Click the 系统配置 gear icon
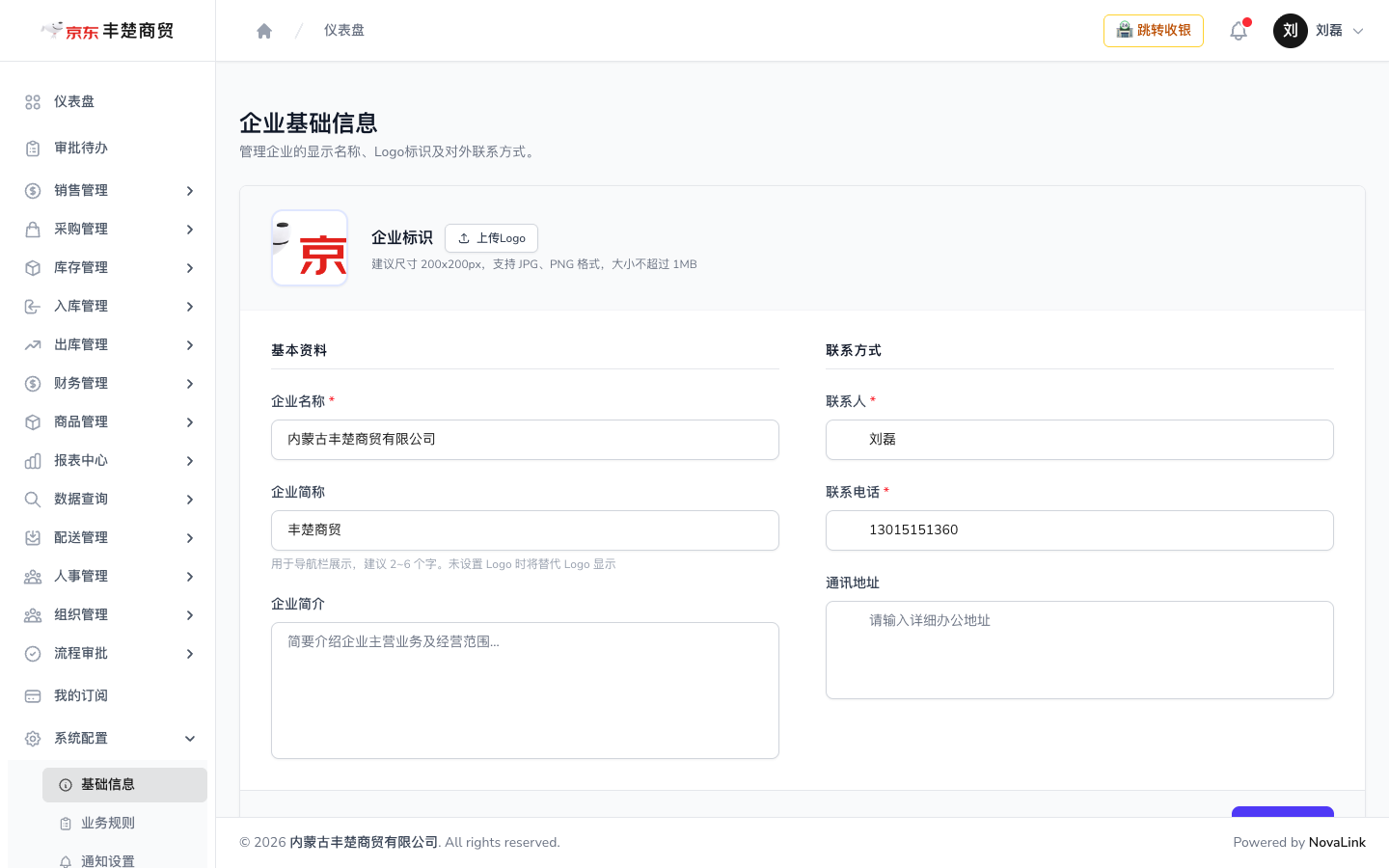 (x=33, y=739)
